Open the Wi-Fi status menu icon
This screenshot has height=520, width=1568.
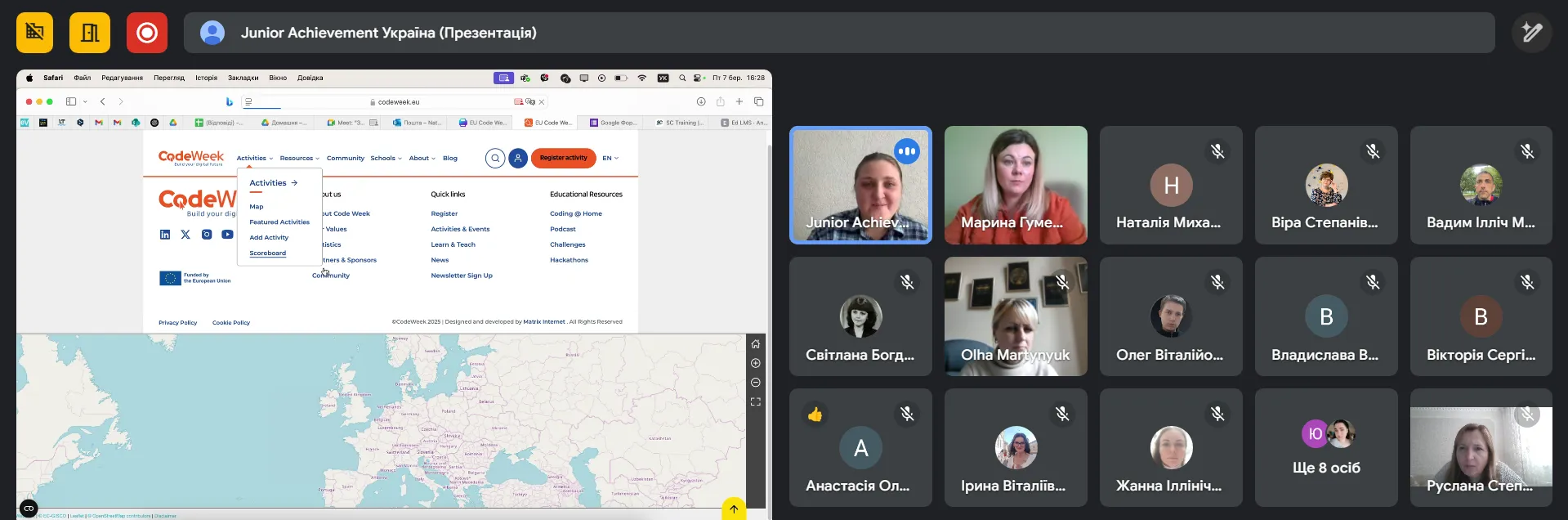(x=642, y=78)
